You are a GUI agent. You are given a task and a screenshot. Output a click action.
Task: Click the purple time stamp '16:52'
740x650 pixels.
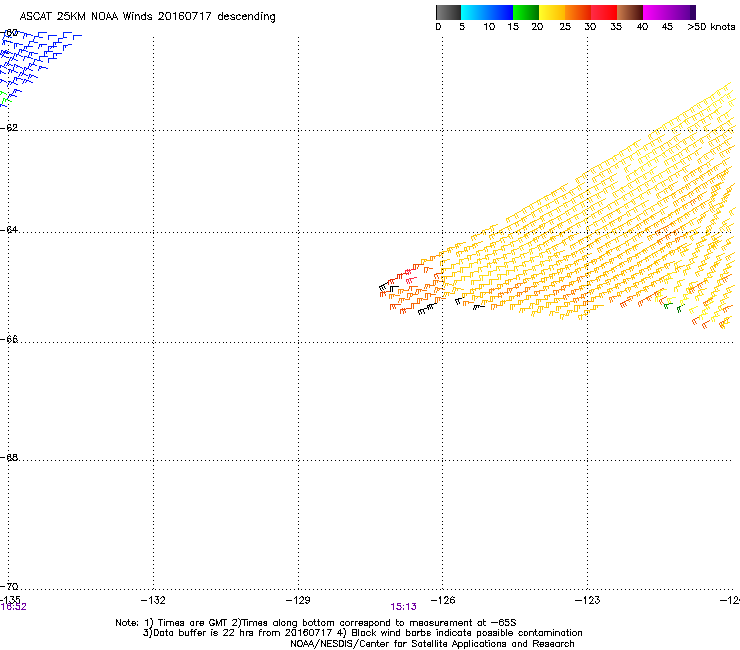13,607
